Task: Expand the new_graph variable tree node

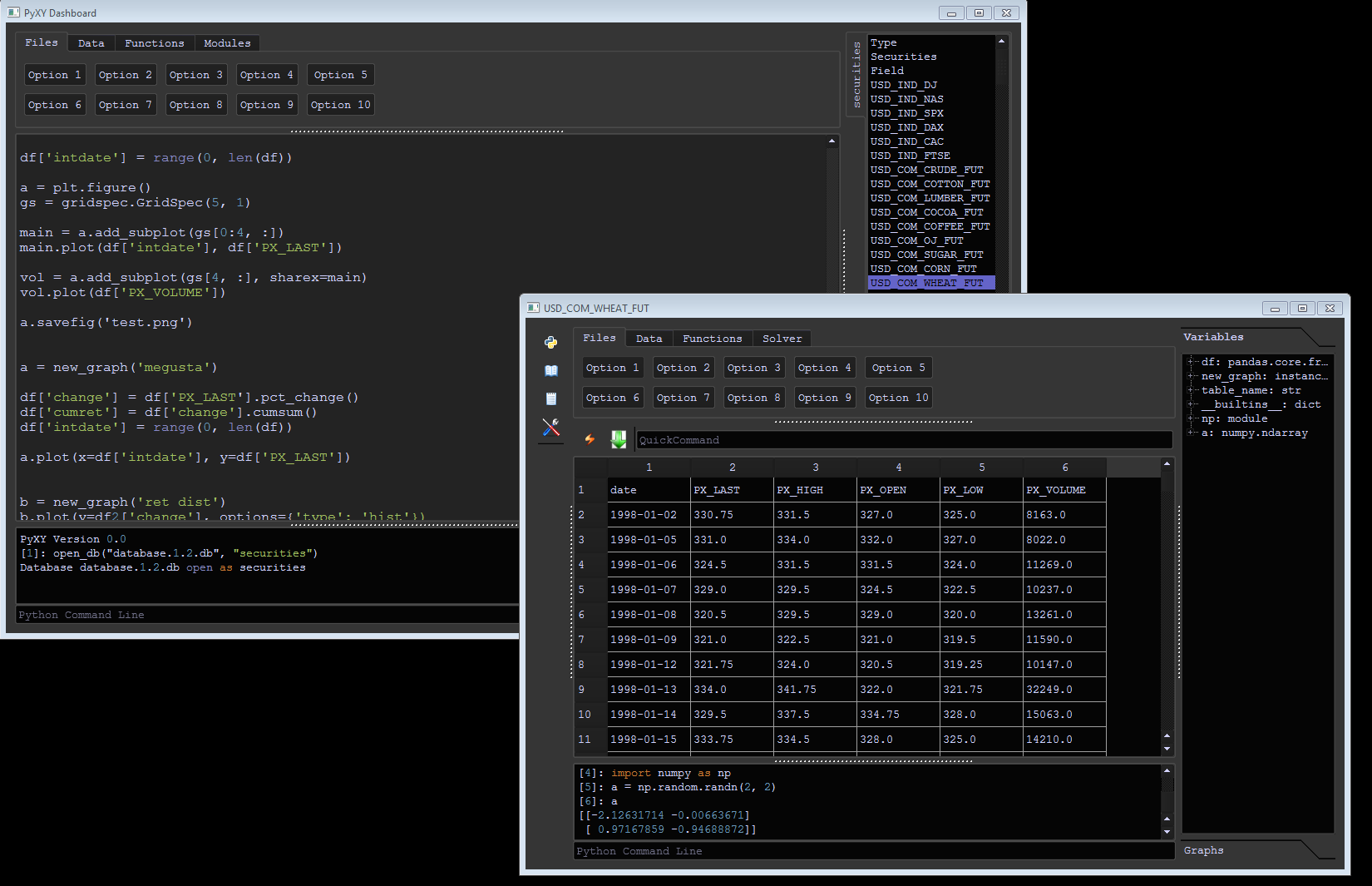Action: (1192, 376)
